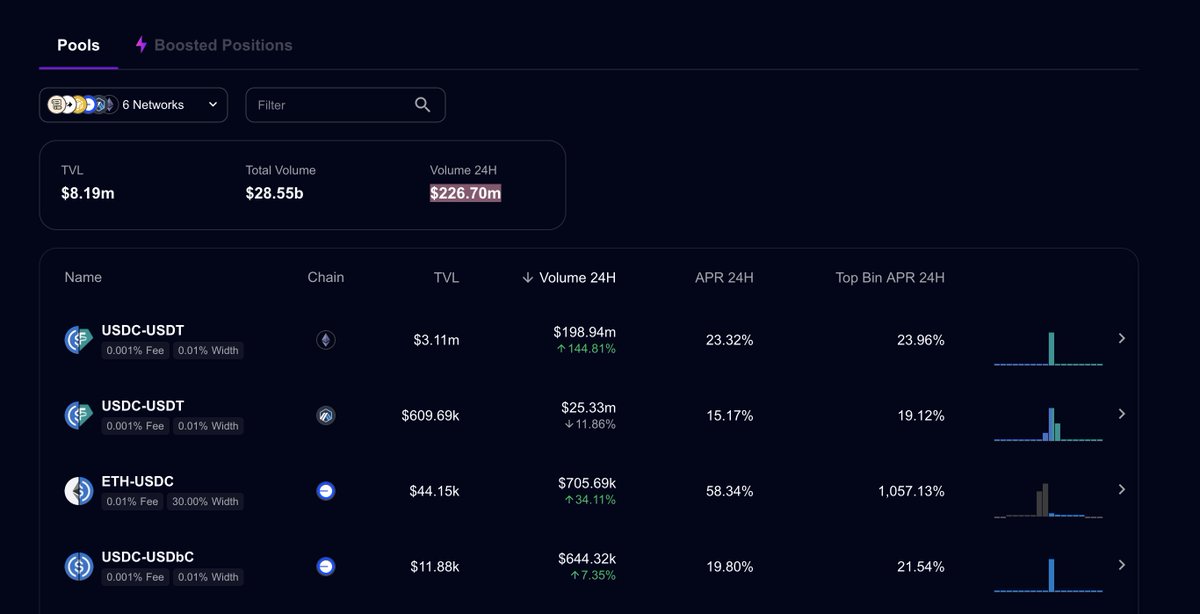Click liquidity chart of the $609.69k pool
The image size is (1200, 614).
pos(1049,424)
